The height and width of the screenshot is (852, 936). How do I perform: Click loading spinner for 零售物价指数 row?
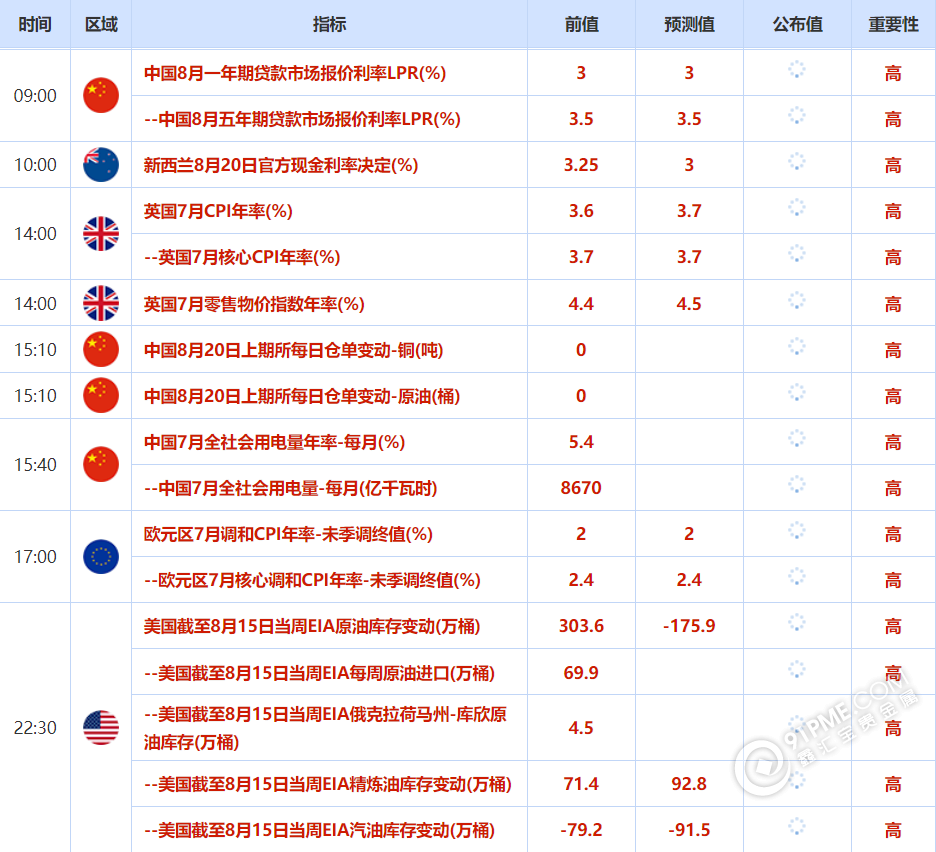click(x=797, y=300)
